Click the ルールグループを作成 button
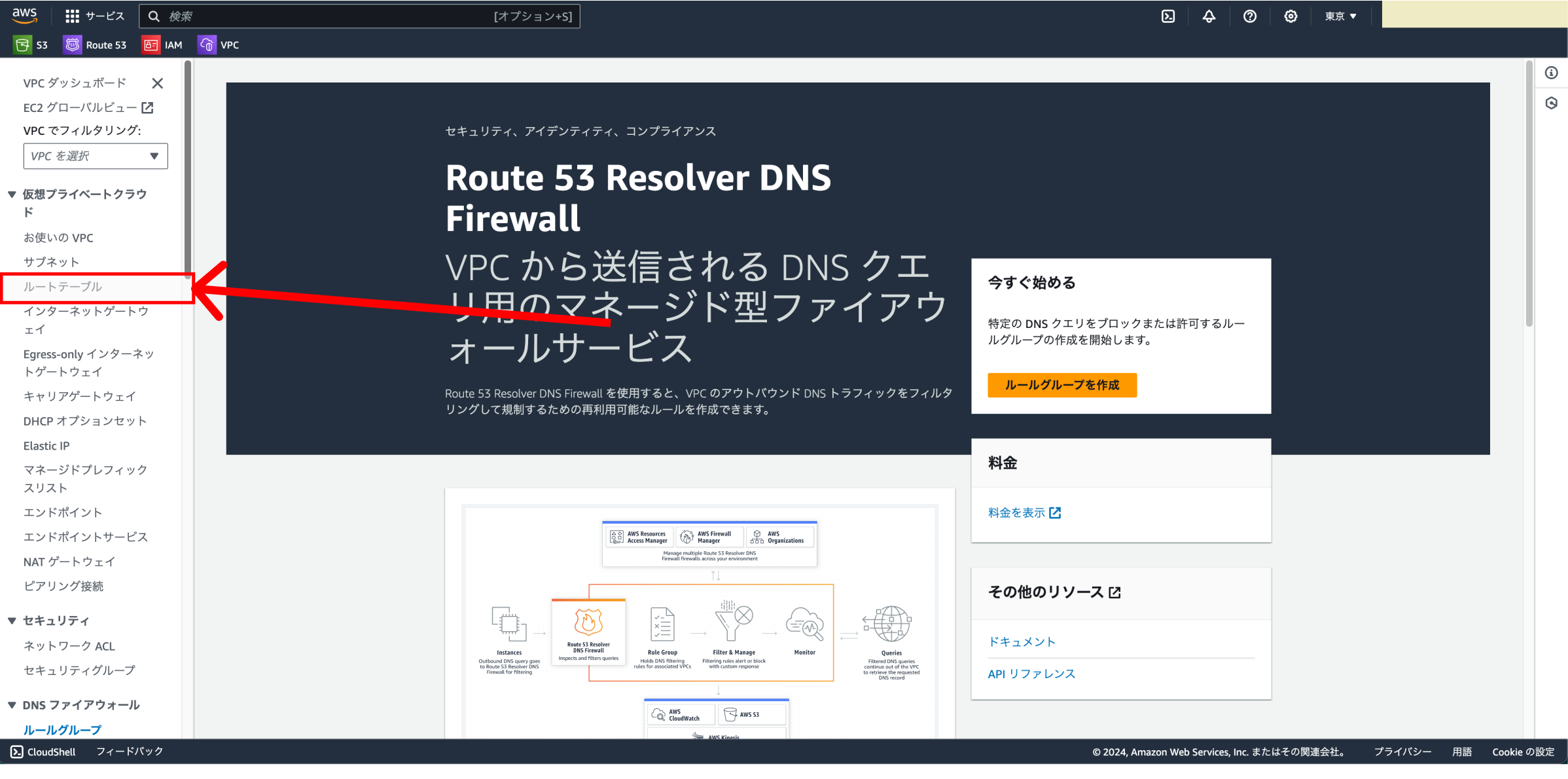This screenshot has width=1568, height=779. (1061, 385)
